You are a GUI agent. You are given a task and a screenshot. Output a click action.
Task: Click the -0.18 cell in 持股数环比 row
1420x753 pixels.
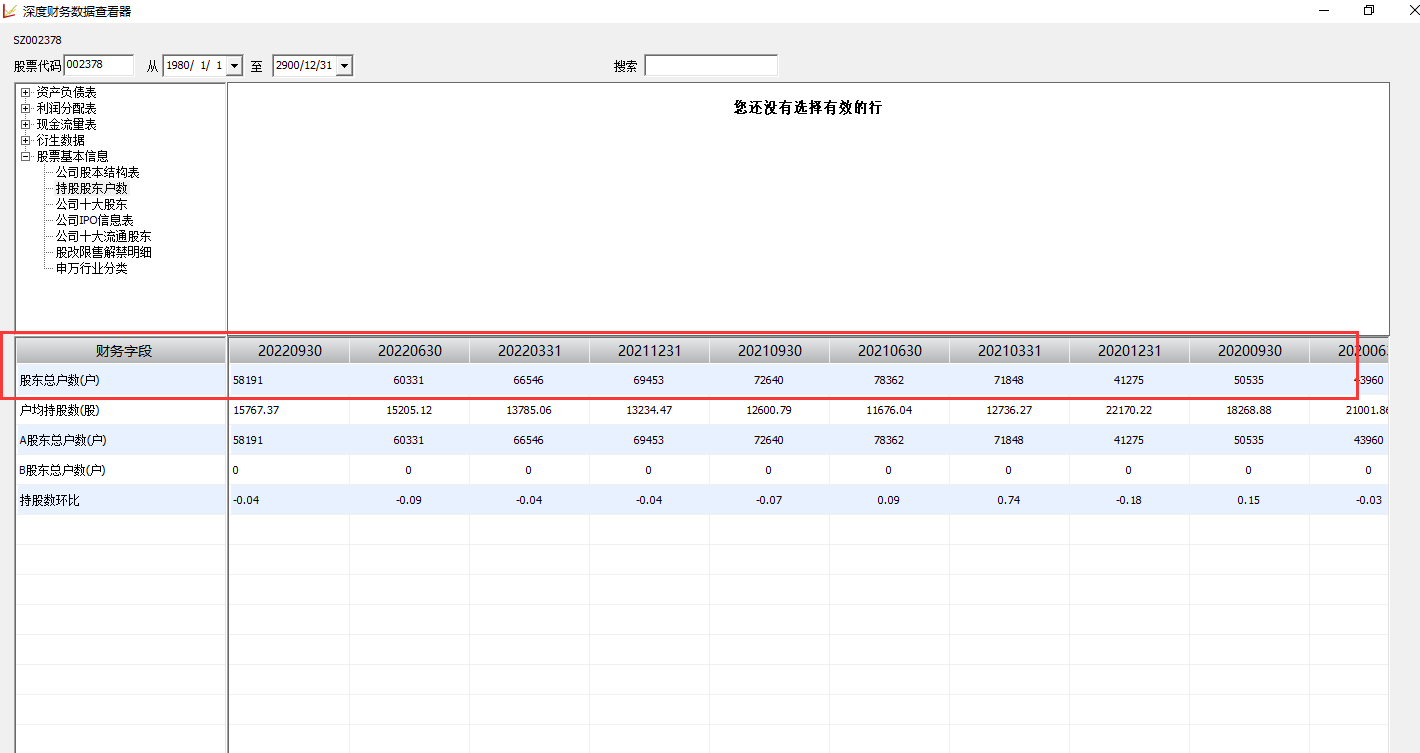1129,500
